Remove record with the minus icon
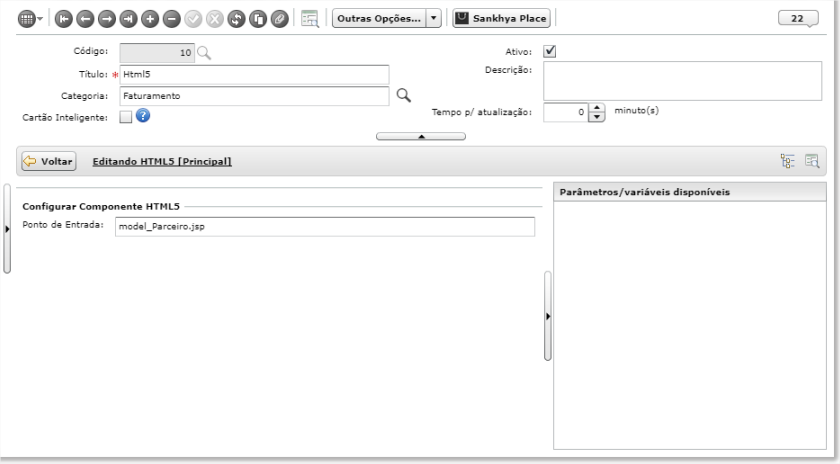Viewport: 840px width, 464px height. pos(171,19)
